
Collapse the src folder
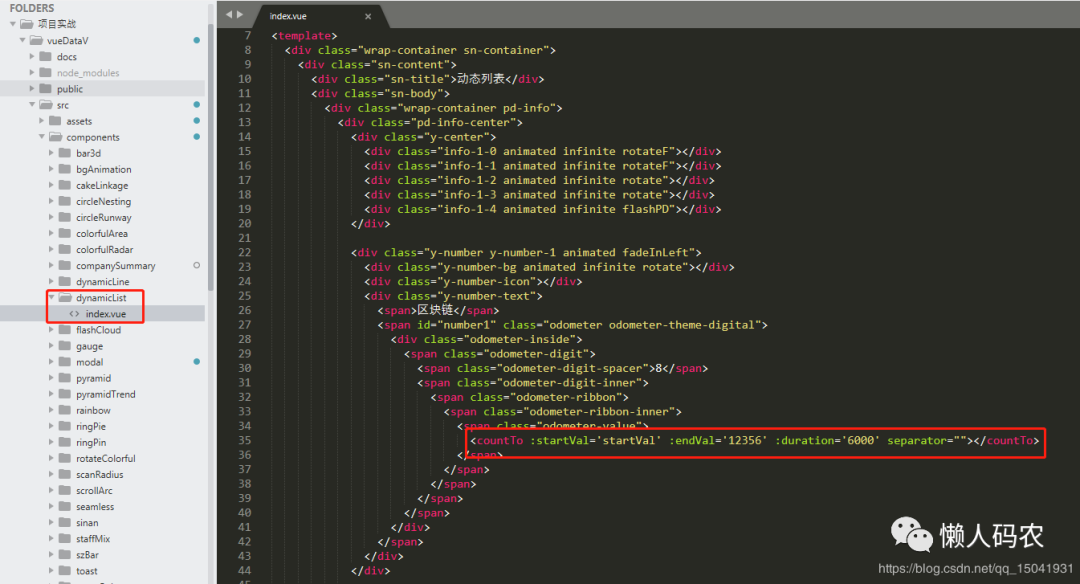[32, 105]
